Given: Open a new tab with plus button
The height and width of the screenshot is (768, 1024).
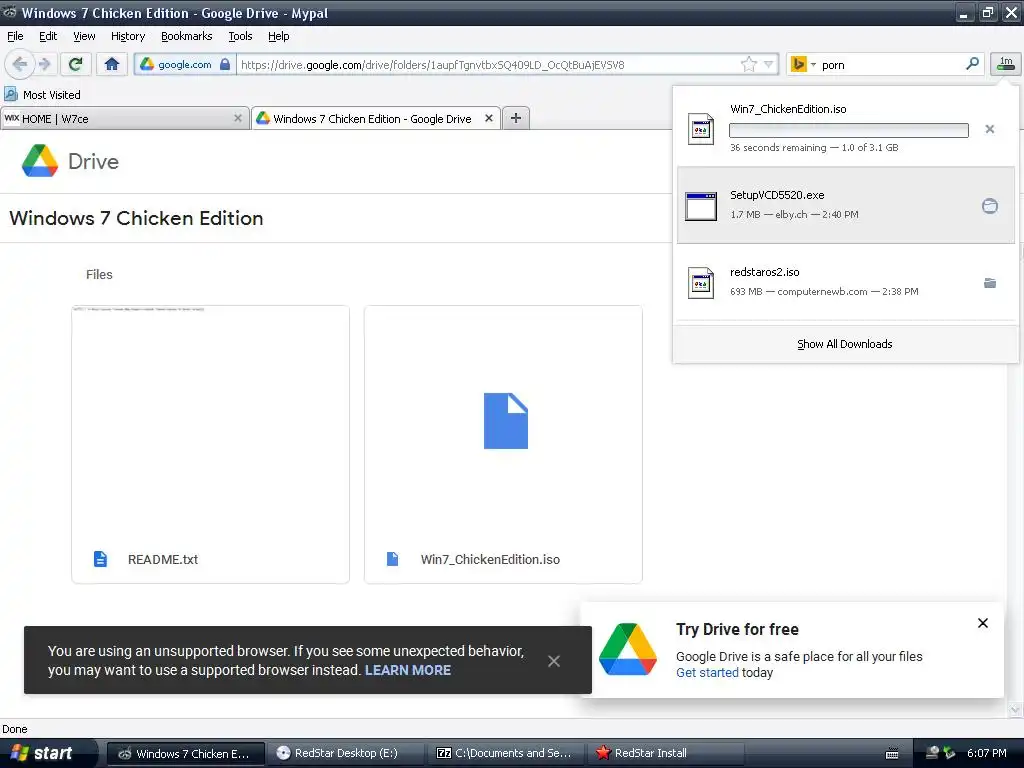Looking at the screenshot, I should click(x=516, y=118).
